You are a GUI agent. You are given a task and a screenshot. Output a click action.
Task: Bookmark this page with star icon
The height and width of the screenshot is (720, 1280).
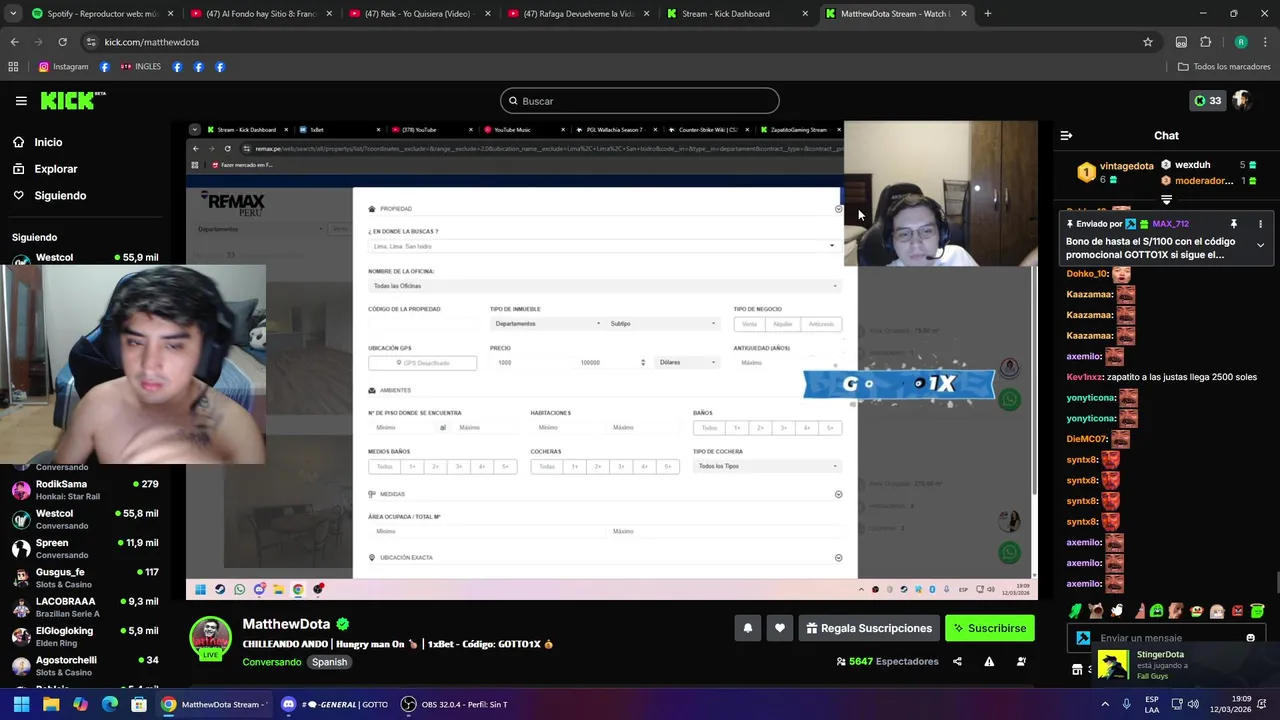pyautogui.click(x=1148, y=42)
